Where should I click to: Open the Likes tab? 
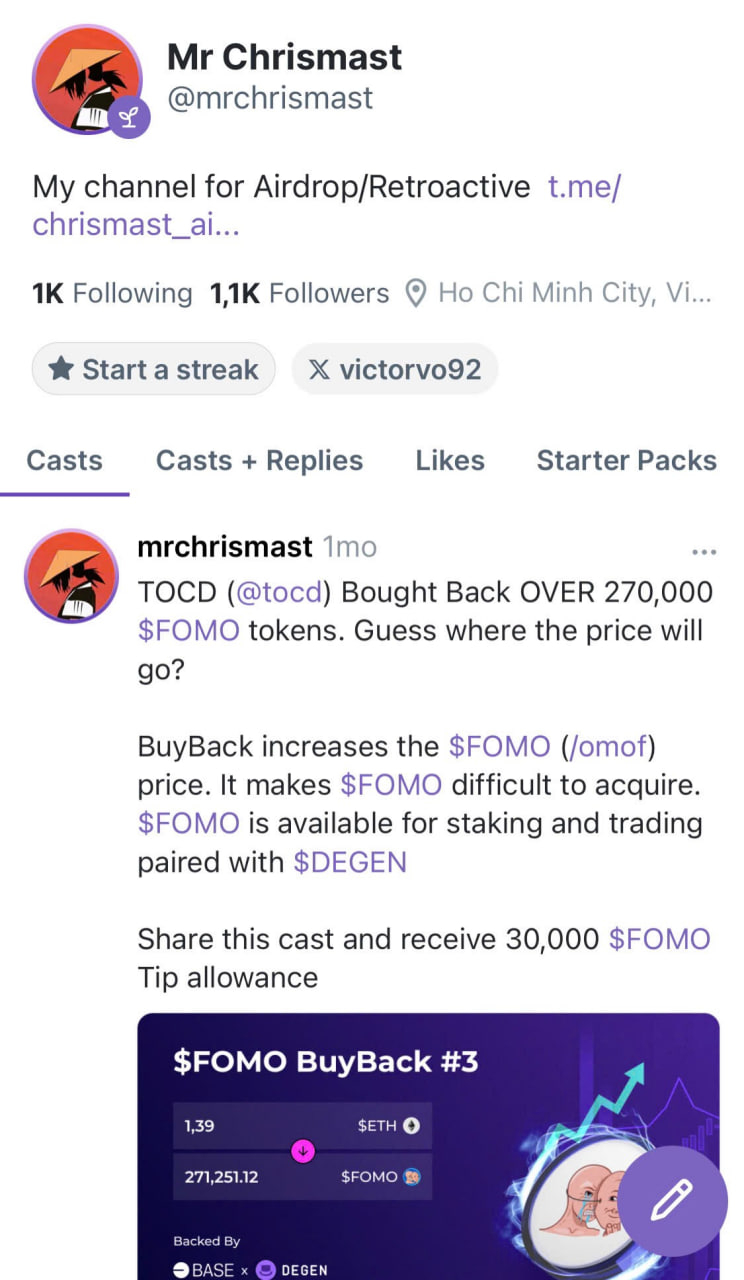[450, 460]
